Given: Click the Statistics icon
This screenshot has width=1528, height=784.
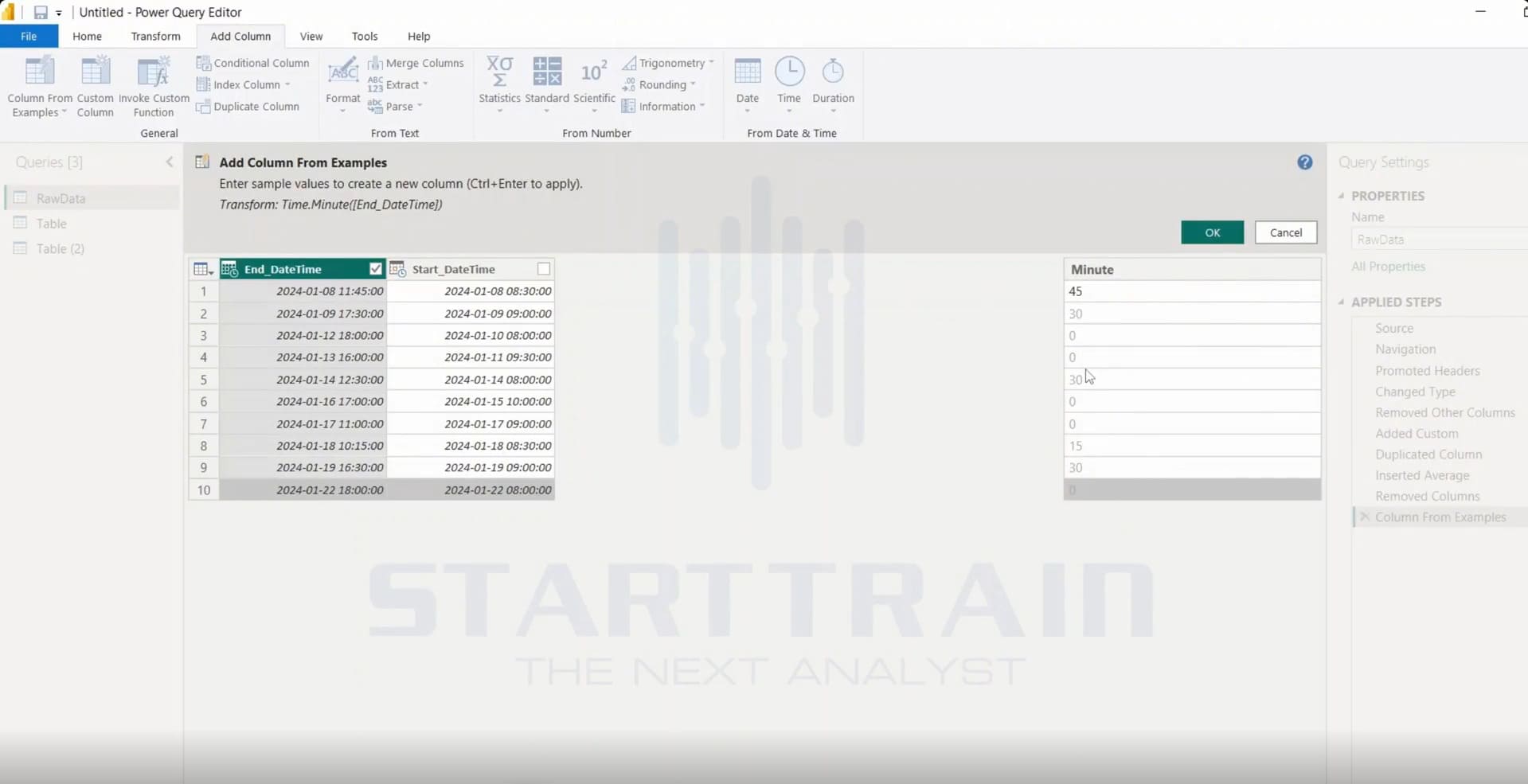Looking at the screenshot, I should coord(499,72).
